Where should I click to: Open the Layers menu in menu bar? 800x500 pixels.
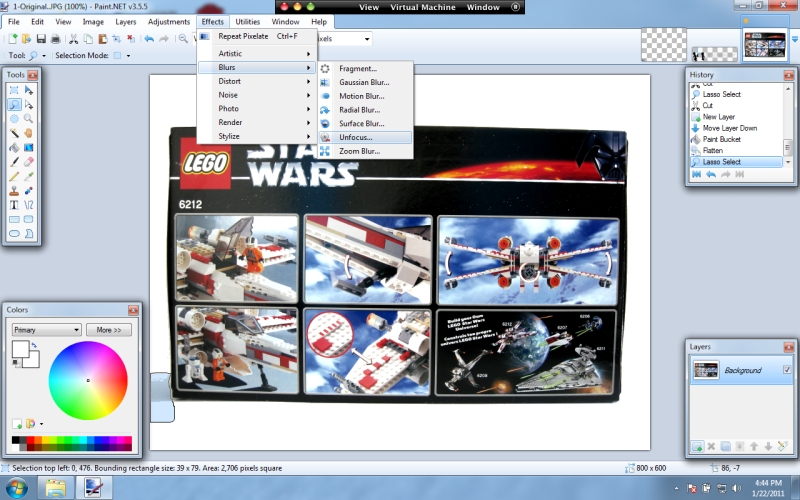tap(126, 22)
